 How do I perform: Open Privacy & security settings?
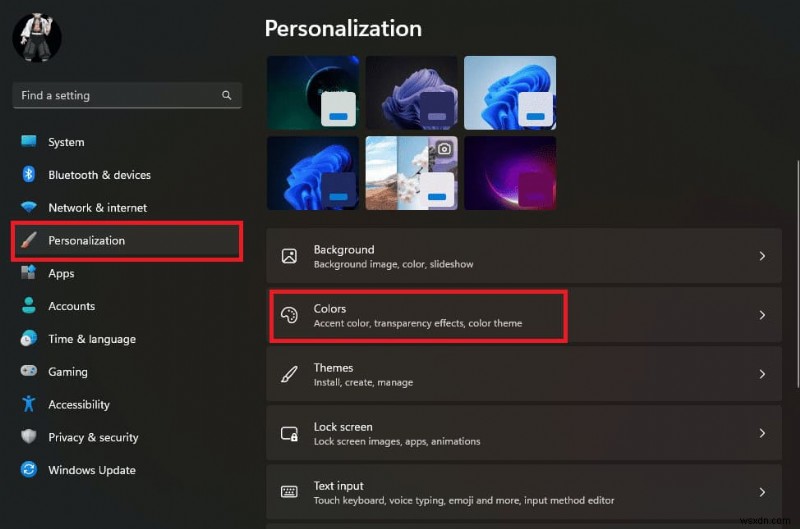click(x=127, y=437)
